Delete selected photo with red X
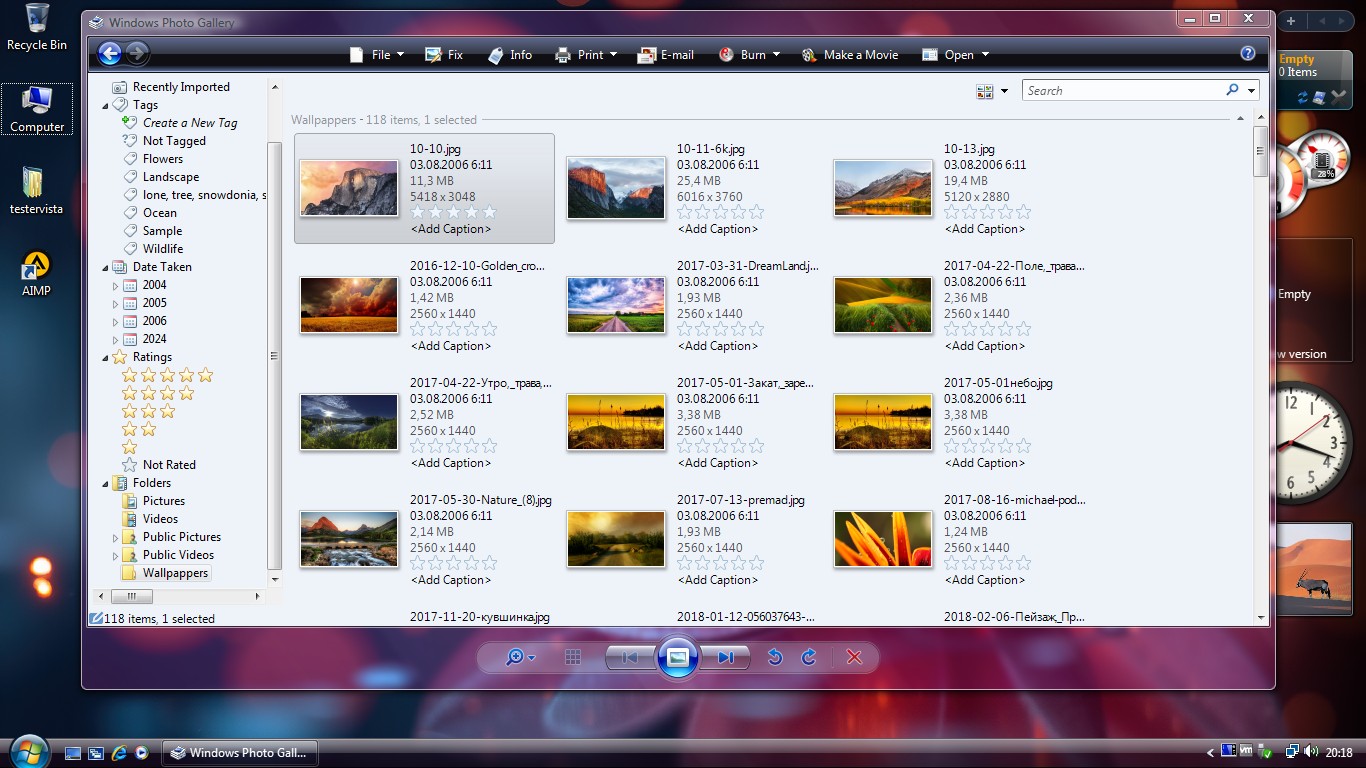The image size is (1366, 768). click(854, 657)
